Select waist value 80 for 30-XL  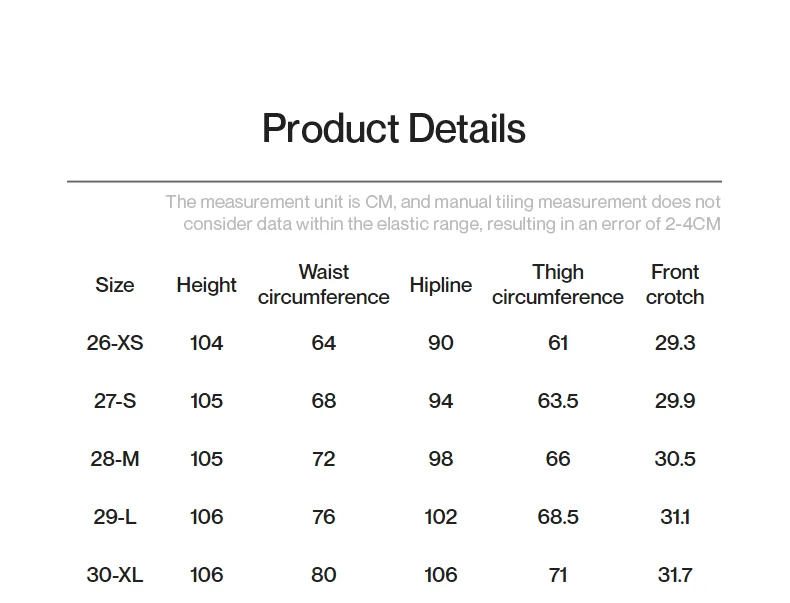[x=323, y=575]
